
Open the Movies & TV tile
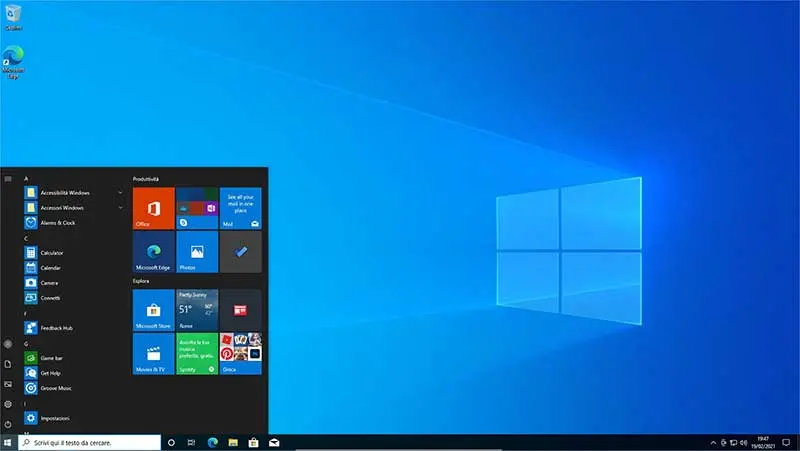click(x=154, y=354)
